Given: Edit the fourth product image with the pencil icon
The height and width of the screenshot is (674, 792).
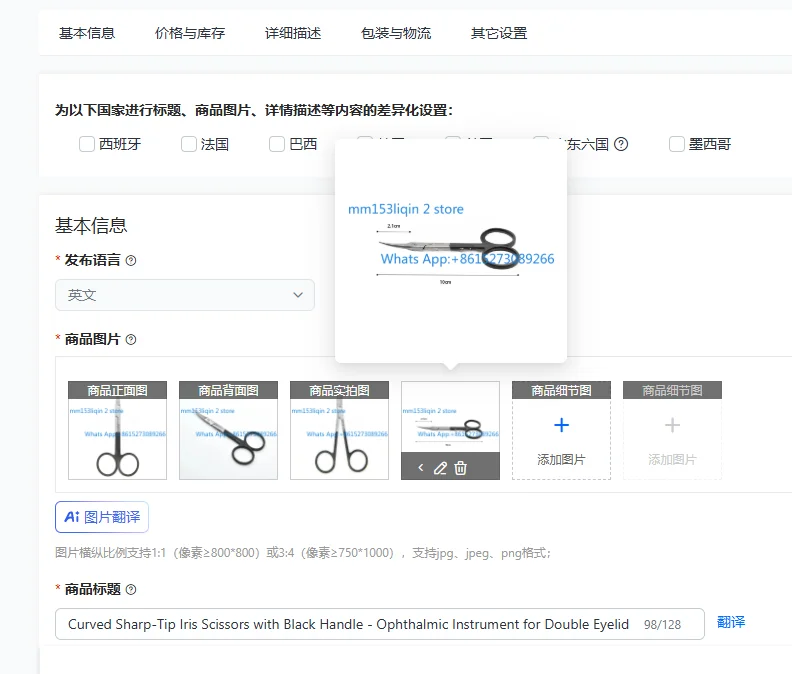Looking at the screenshot, I should pyautogui.click(x=440, y=468).
